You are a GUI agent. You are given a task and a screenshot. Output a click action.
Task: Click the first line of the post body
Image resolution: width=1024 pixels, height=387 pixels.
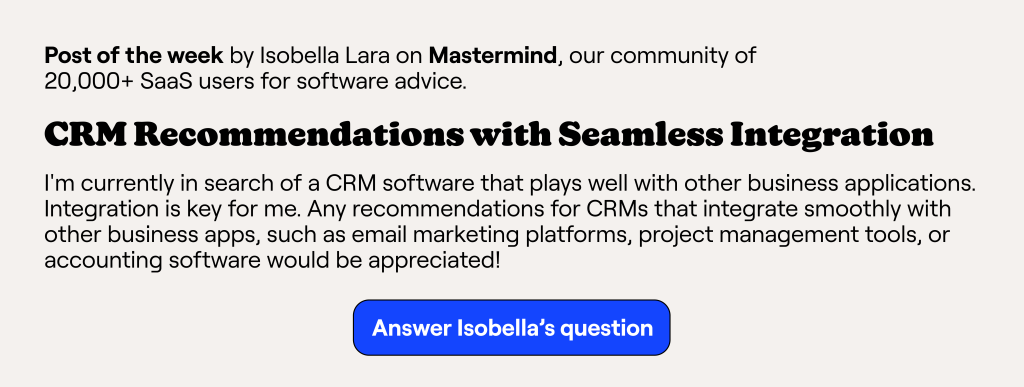click(x=510, y=184)
